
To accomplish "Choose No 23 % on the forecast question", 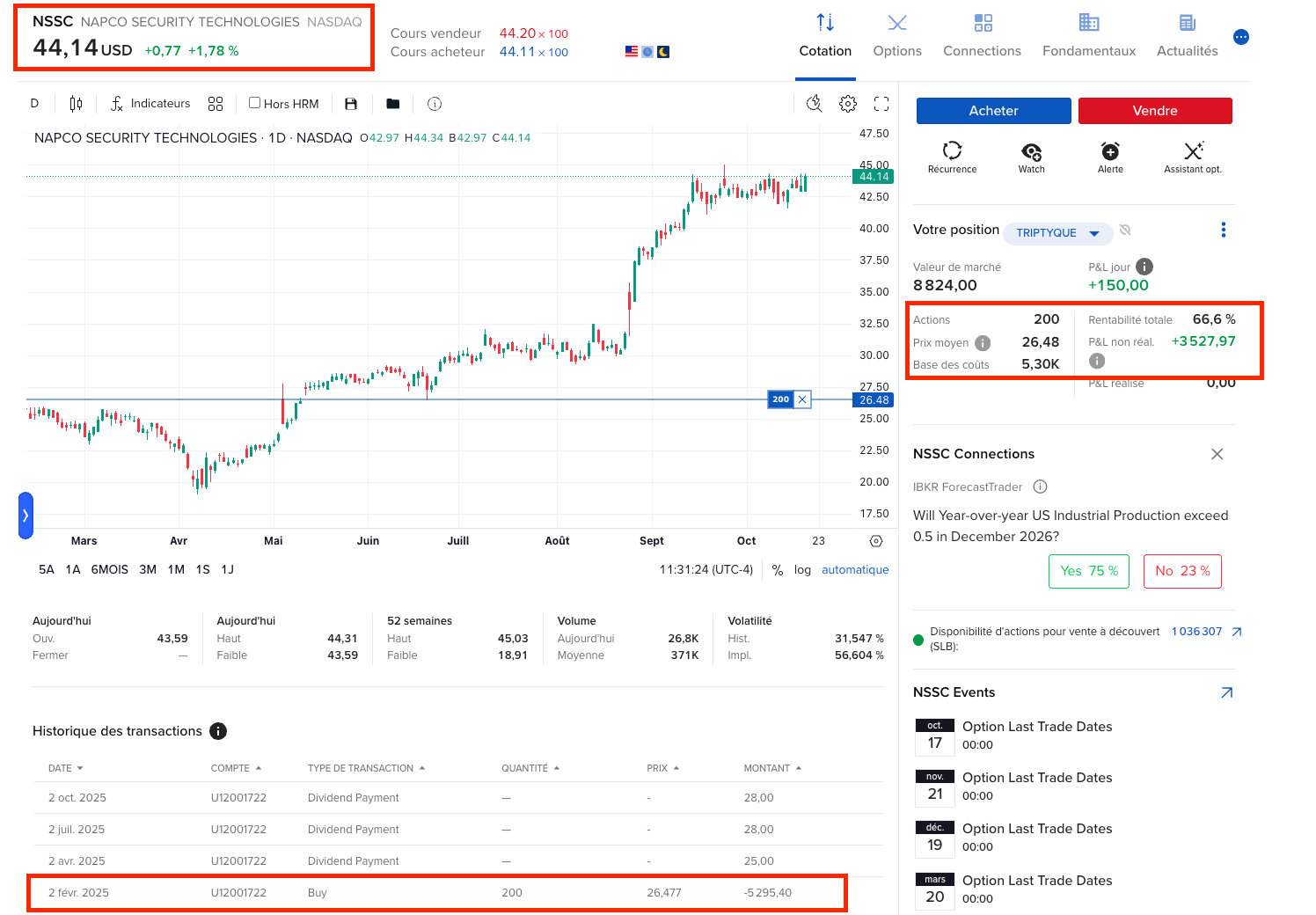I will click(x=1182, y=571).
